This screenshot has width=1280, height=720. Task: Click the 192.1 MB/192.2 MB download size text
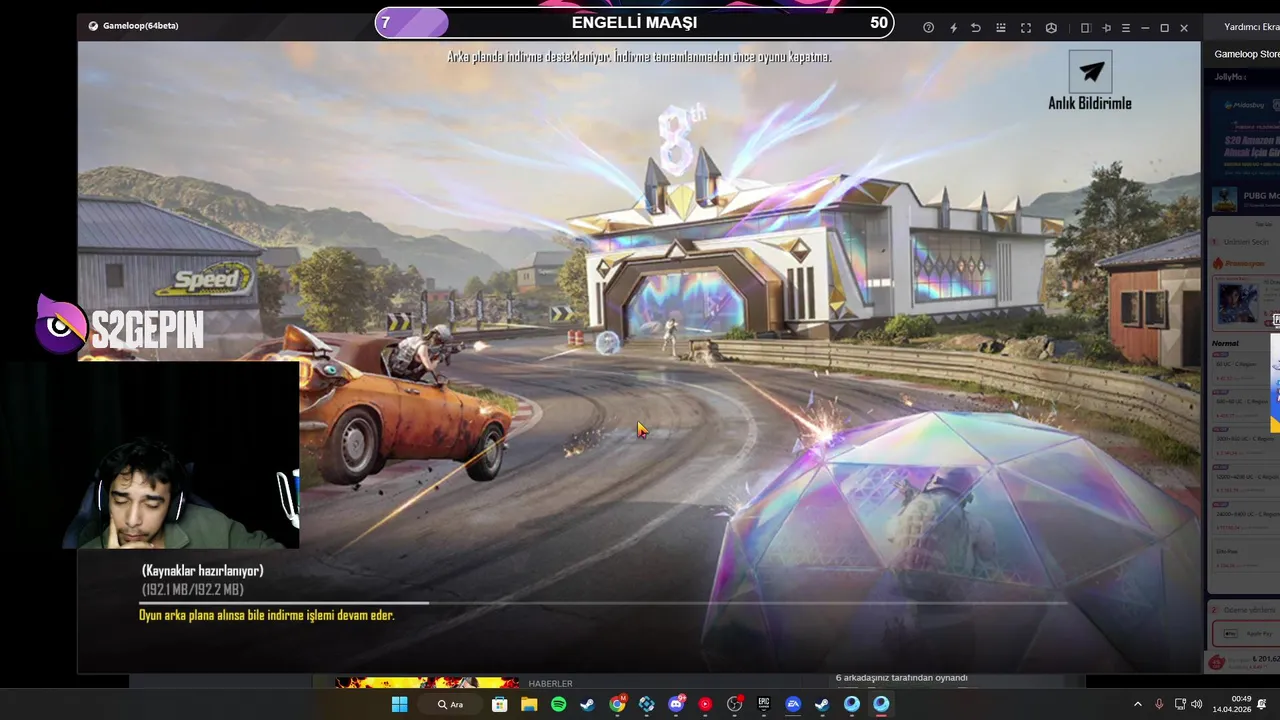193,590
